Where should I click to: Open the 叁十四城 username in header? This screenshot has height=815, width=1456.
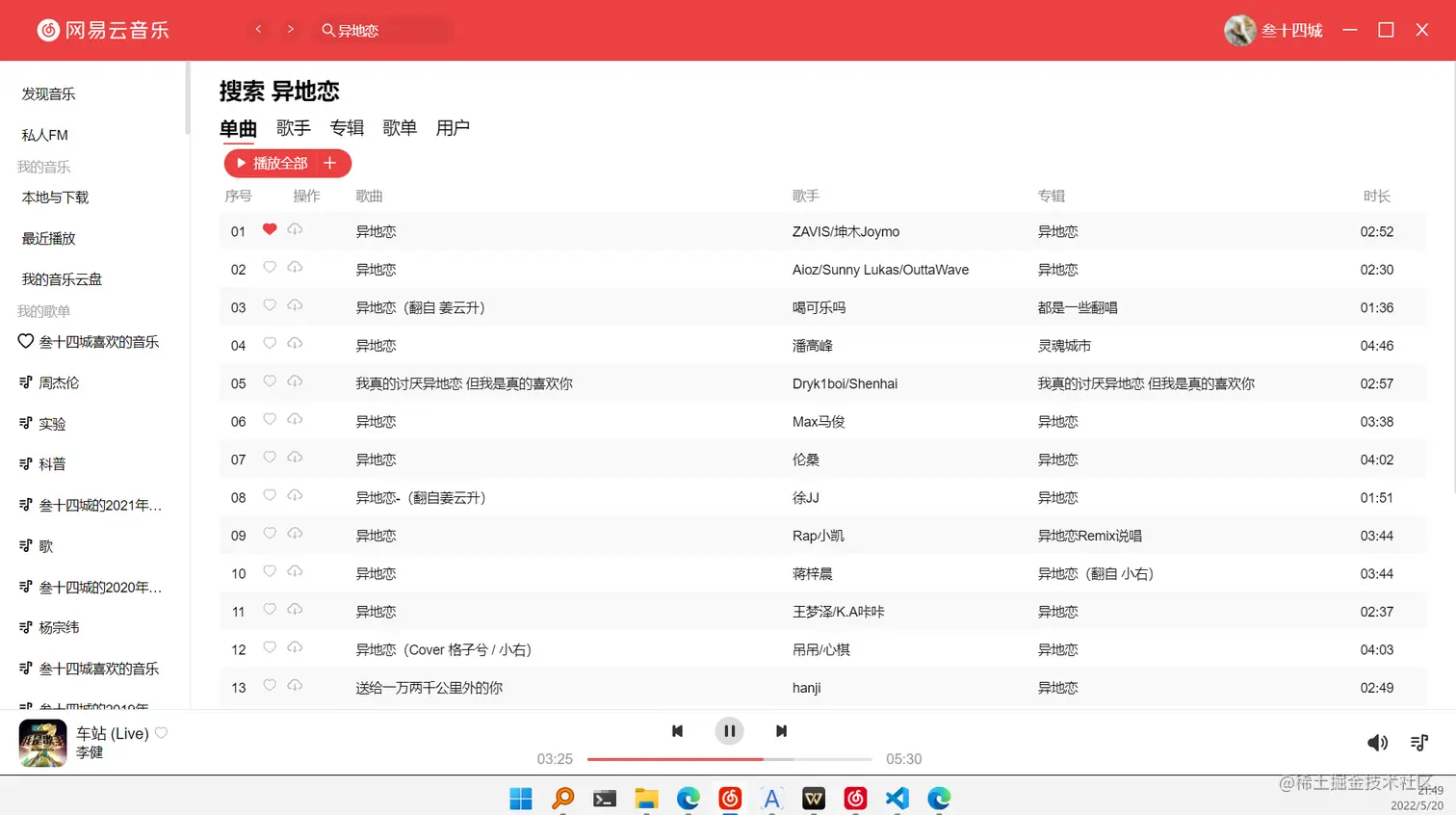1292,31
